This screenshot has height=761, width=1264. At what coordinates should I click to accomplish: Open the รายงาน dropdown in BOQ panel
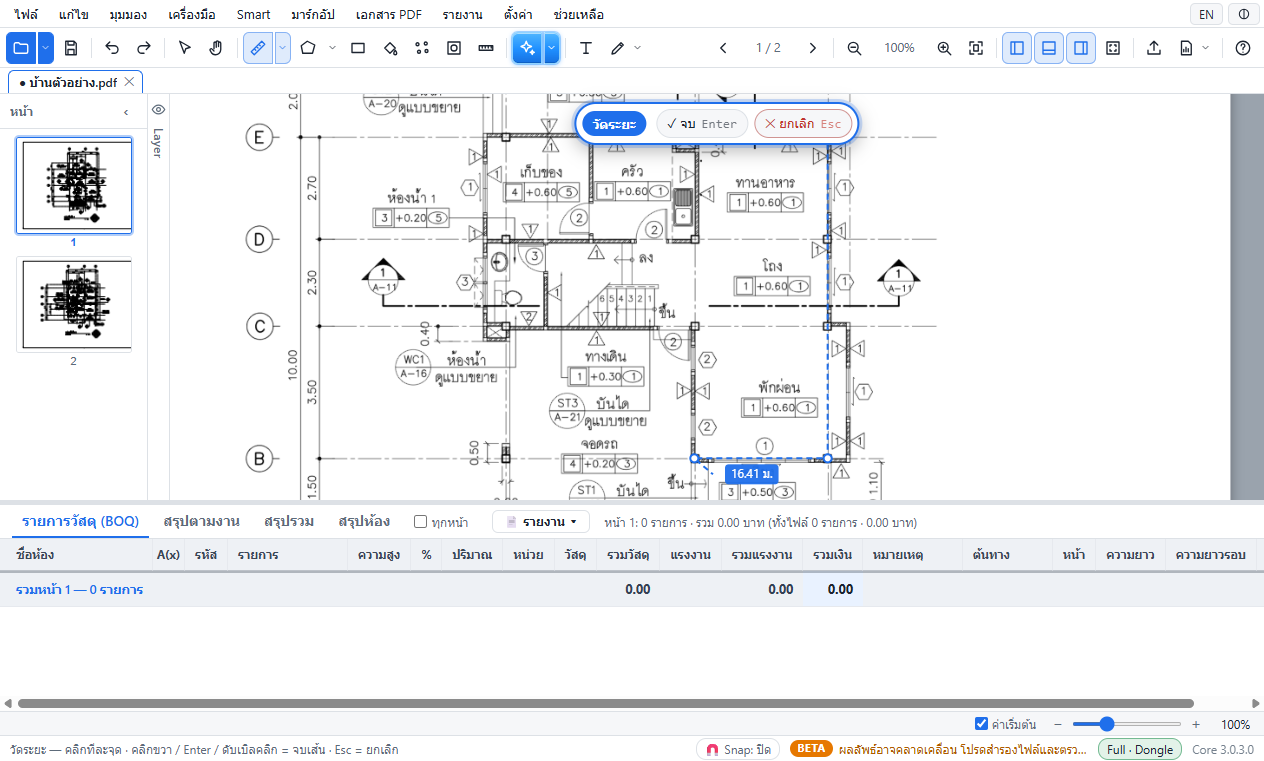(541, 522)
